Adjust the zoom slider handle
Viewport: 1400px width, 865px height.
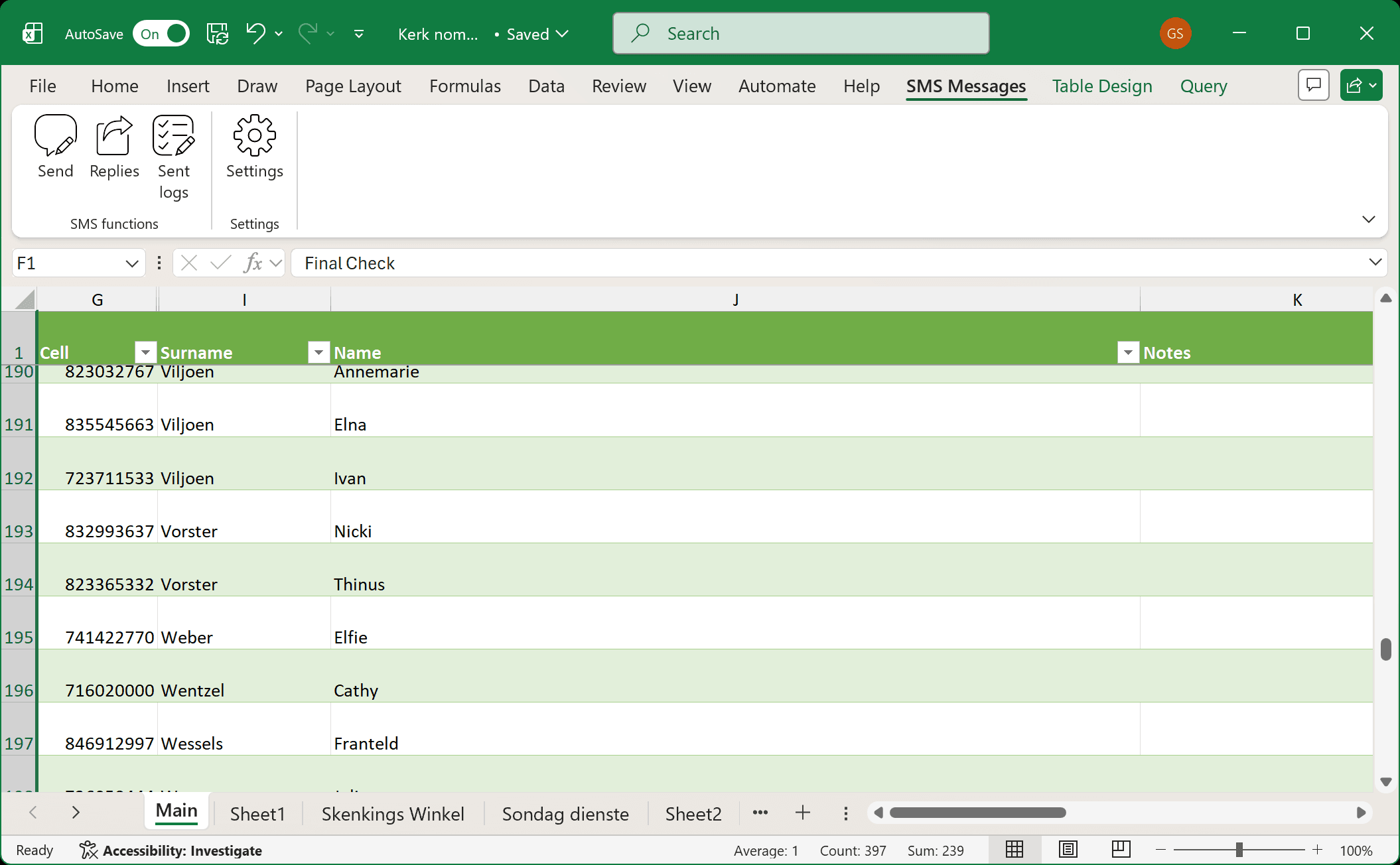[1239, 850]
